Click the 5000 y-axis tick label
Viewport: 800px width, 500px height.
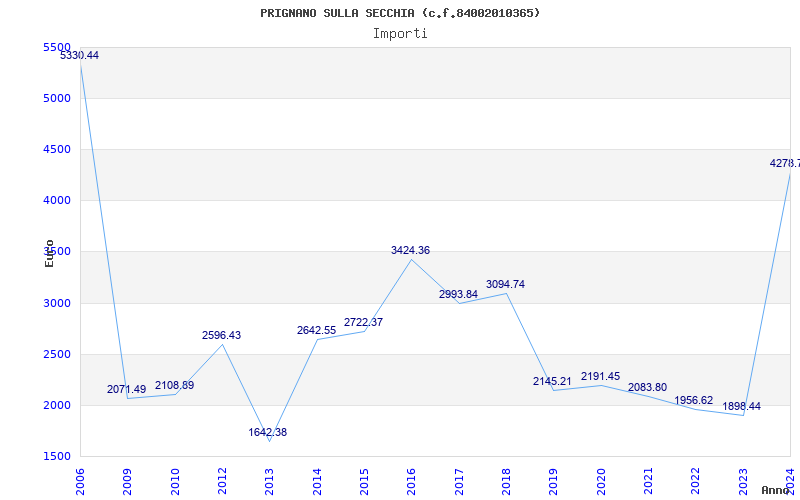(57, 98)
